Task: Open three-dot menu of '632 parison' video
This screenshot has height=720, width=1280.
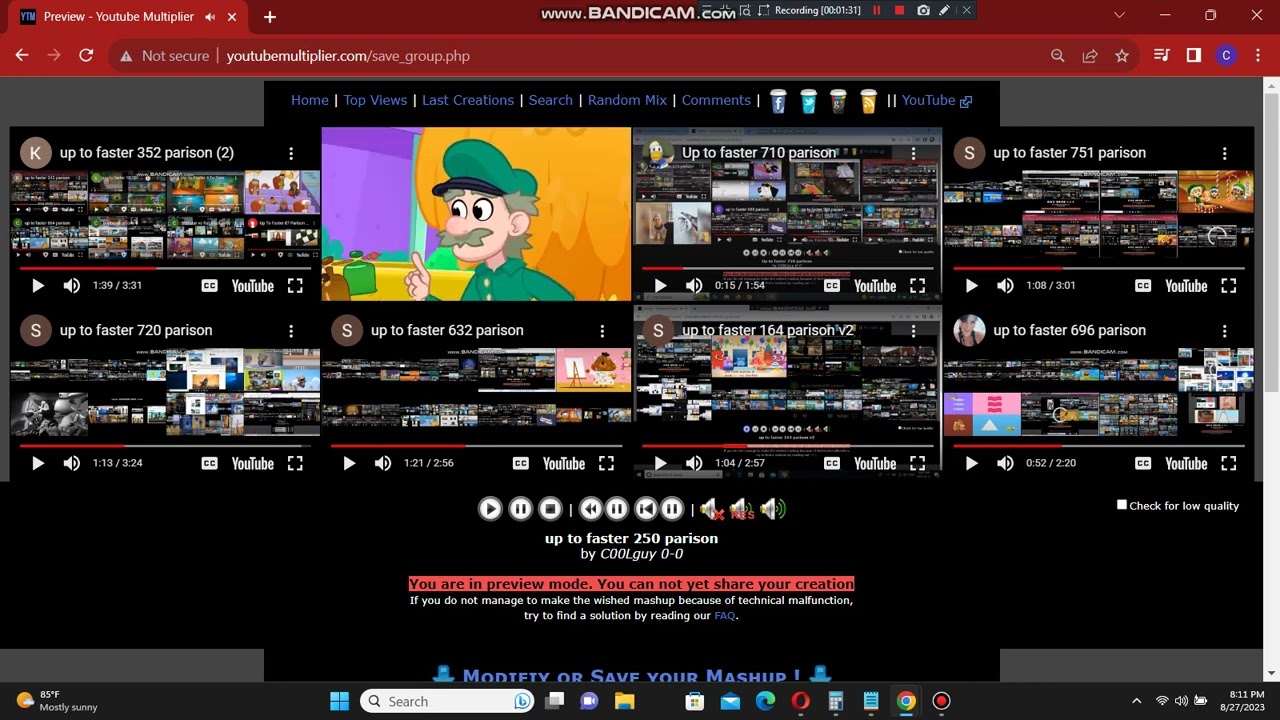Action: click(x=602, y=330)
